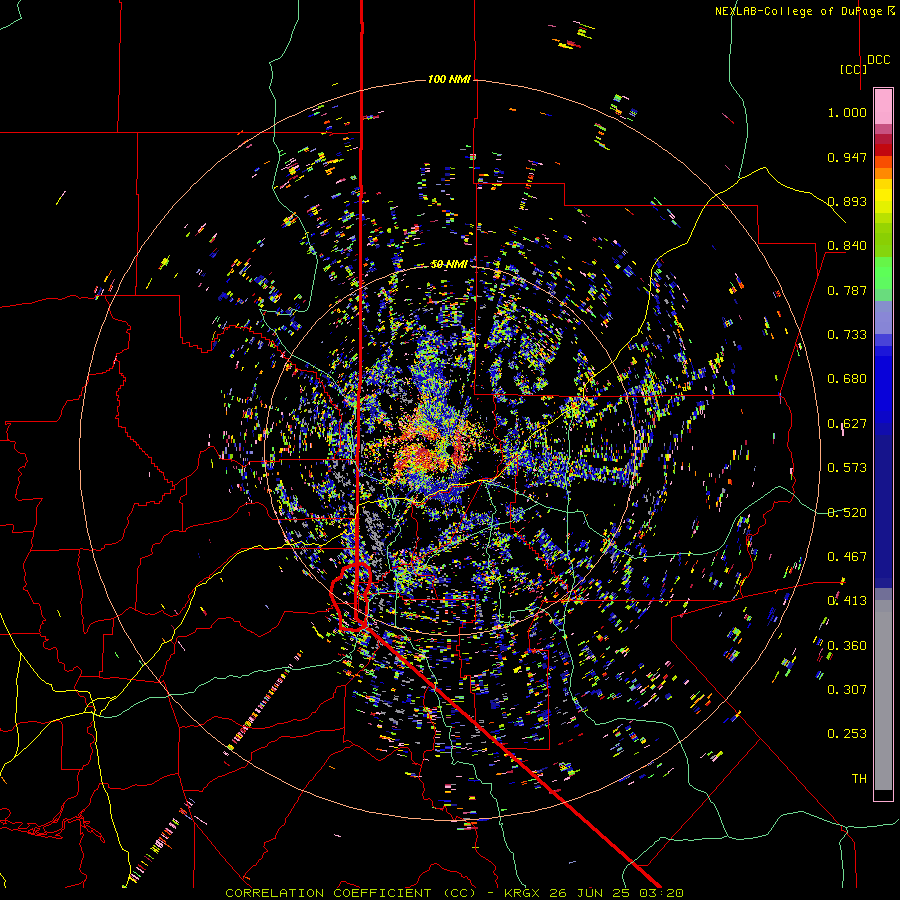Click the 0.573 color scale value

tap(847, 468)
